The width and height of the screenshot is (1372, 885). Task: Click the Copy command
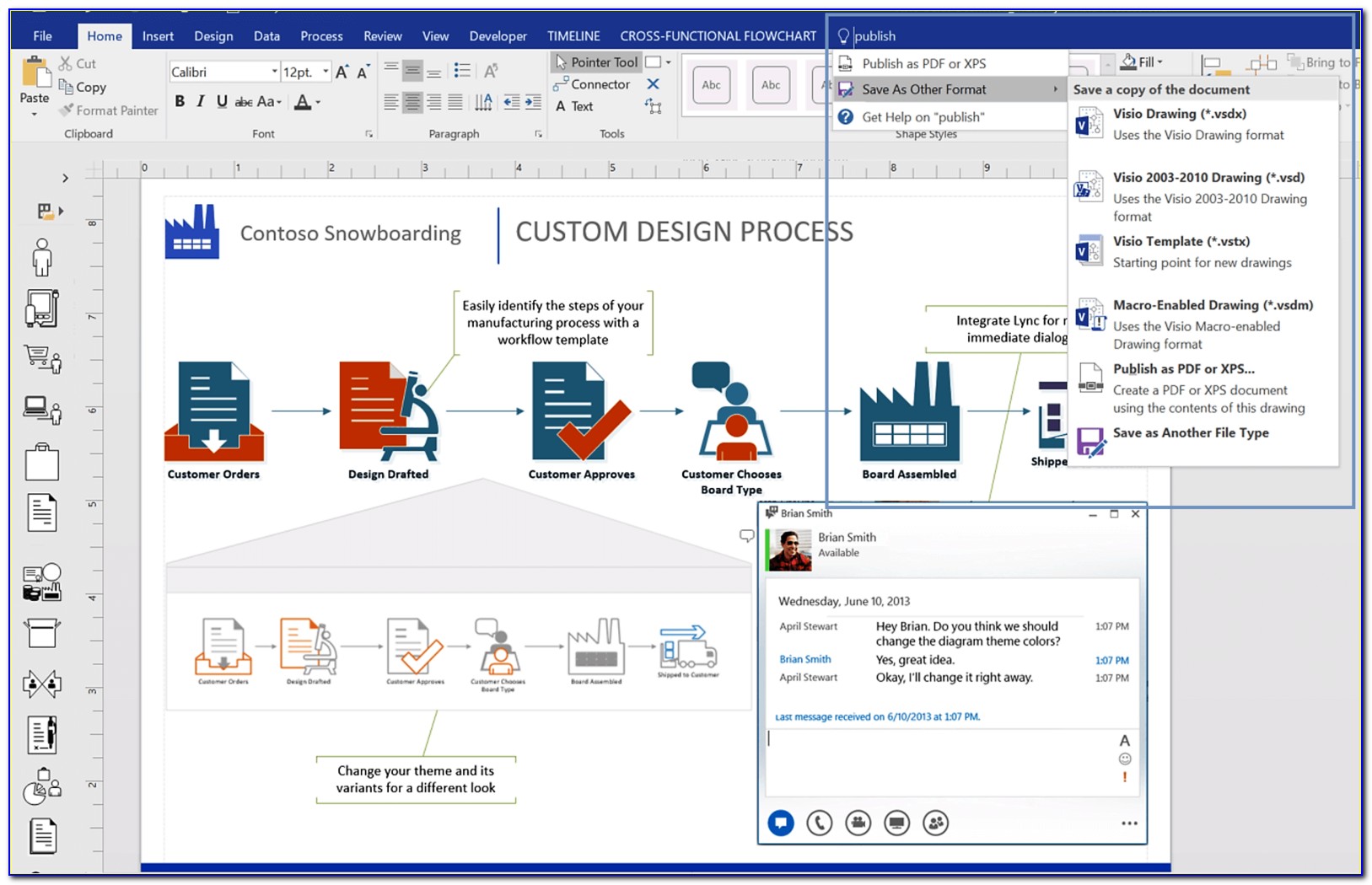click(x=82, y=87)
